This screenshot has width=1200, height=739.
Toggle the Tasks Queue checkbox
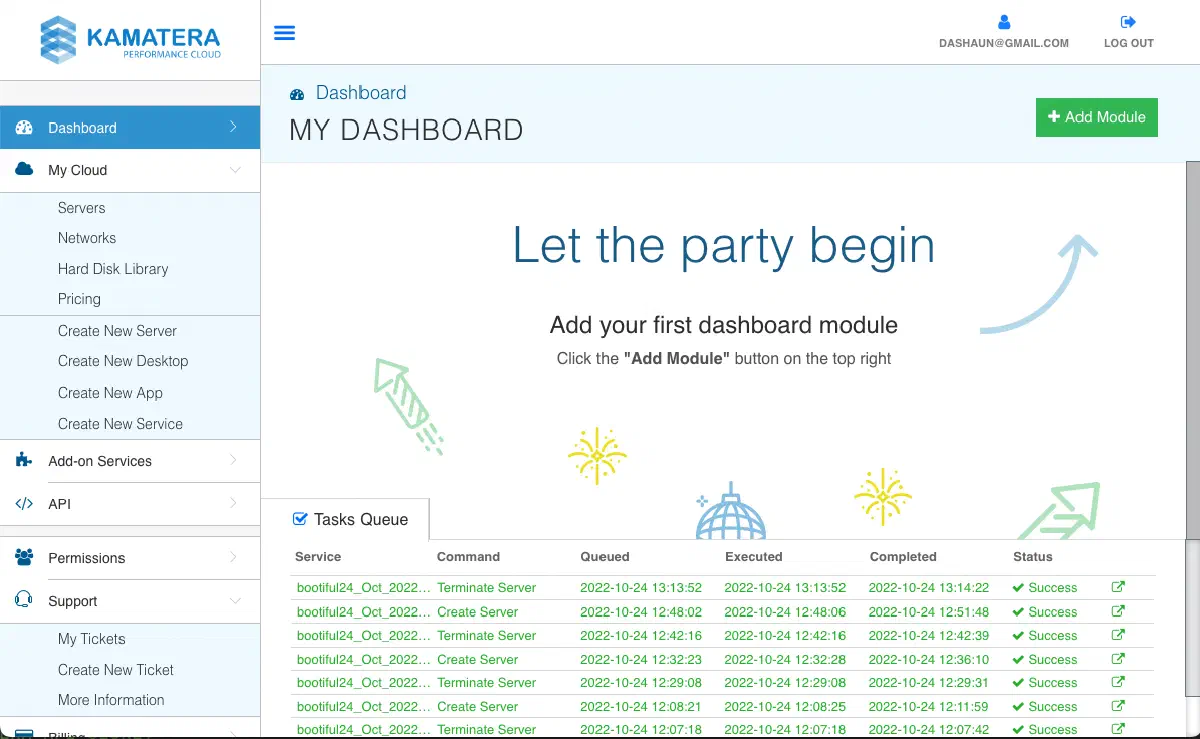tap(299, 519)
